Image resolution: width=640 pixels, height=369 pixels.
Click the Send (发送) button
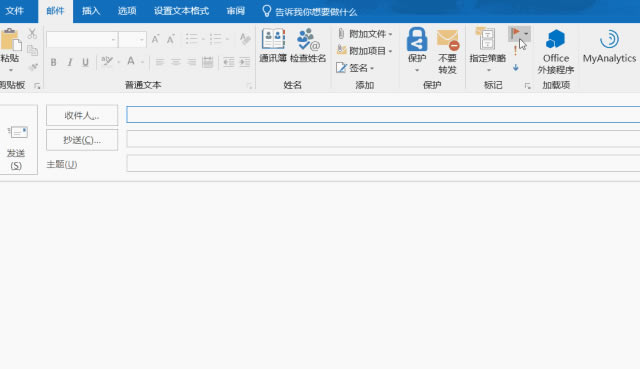click(17, 140)
